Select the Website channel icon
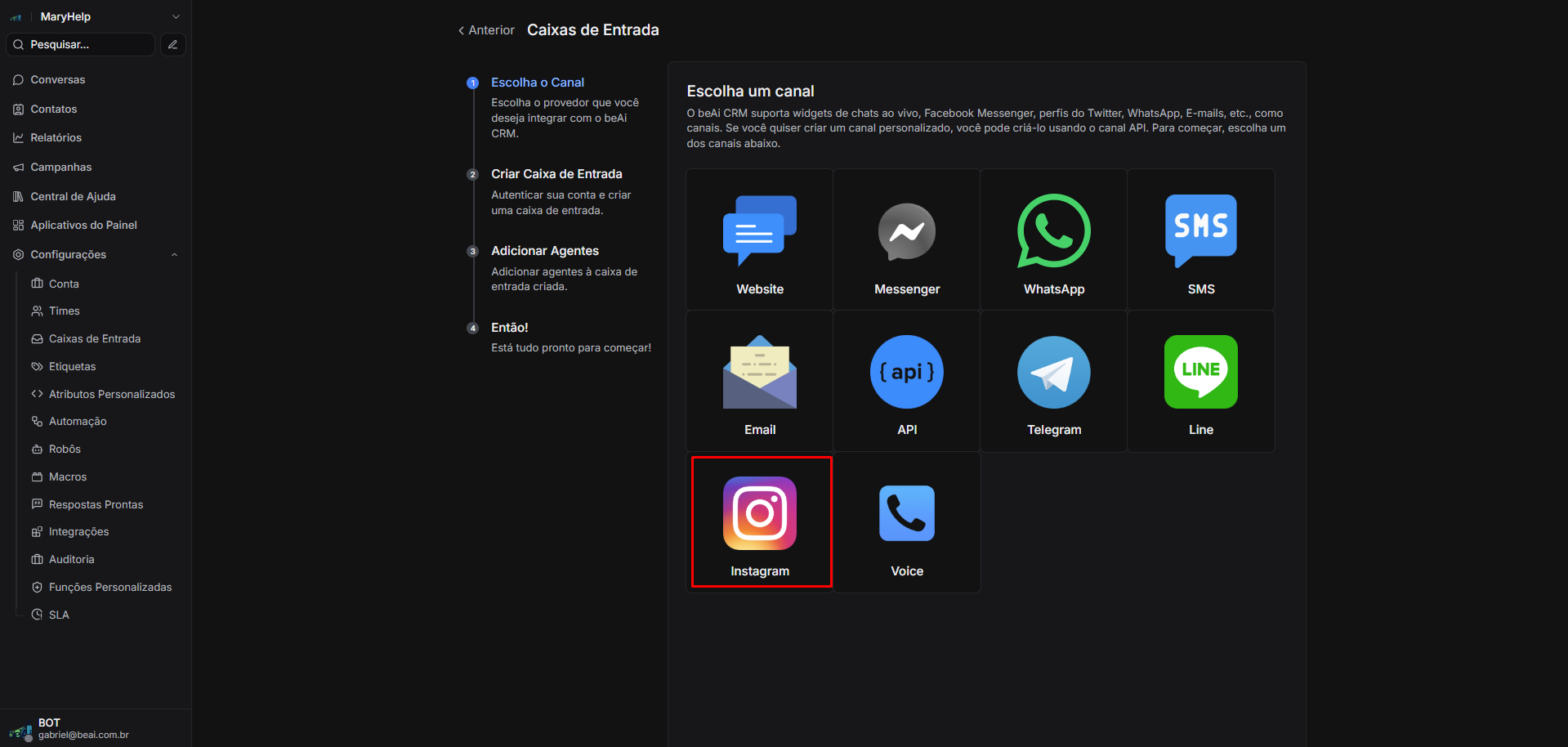Viewport: 1568px width, 747px height. click(759, 231)
